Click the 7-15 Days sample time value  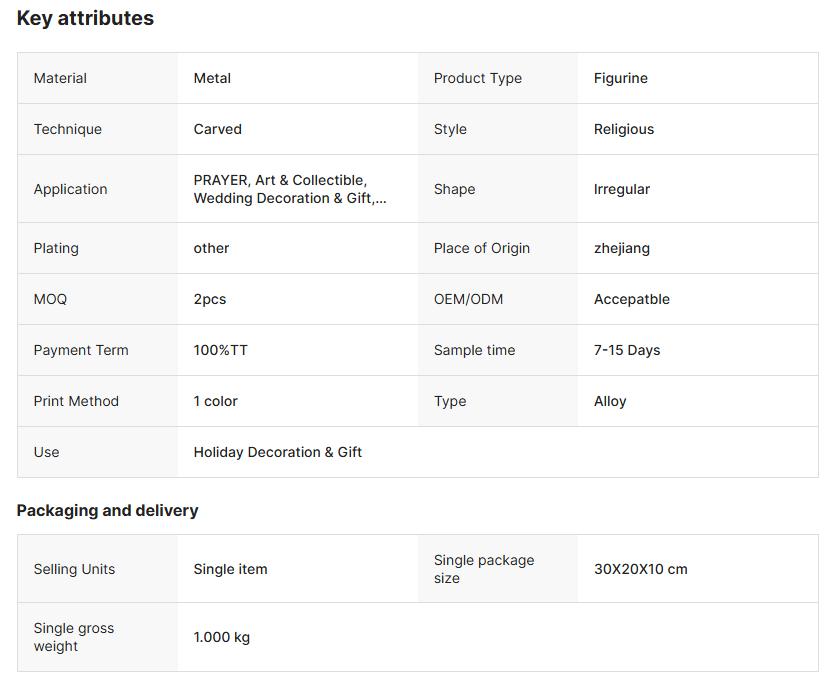click(626, 350)
